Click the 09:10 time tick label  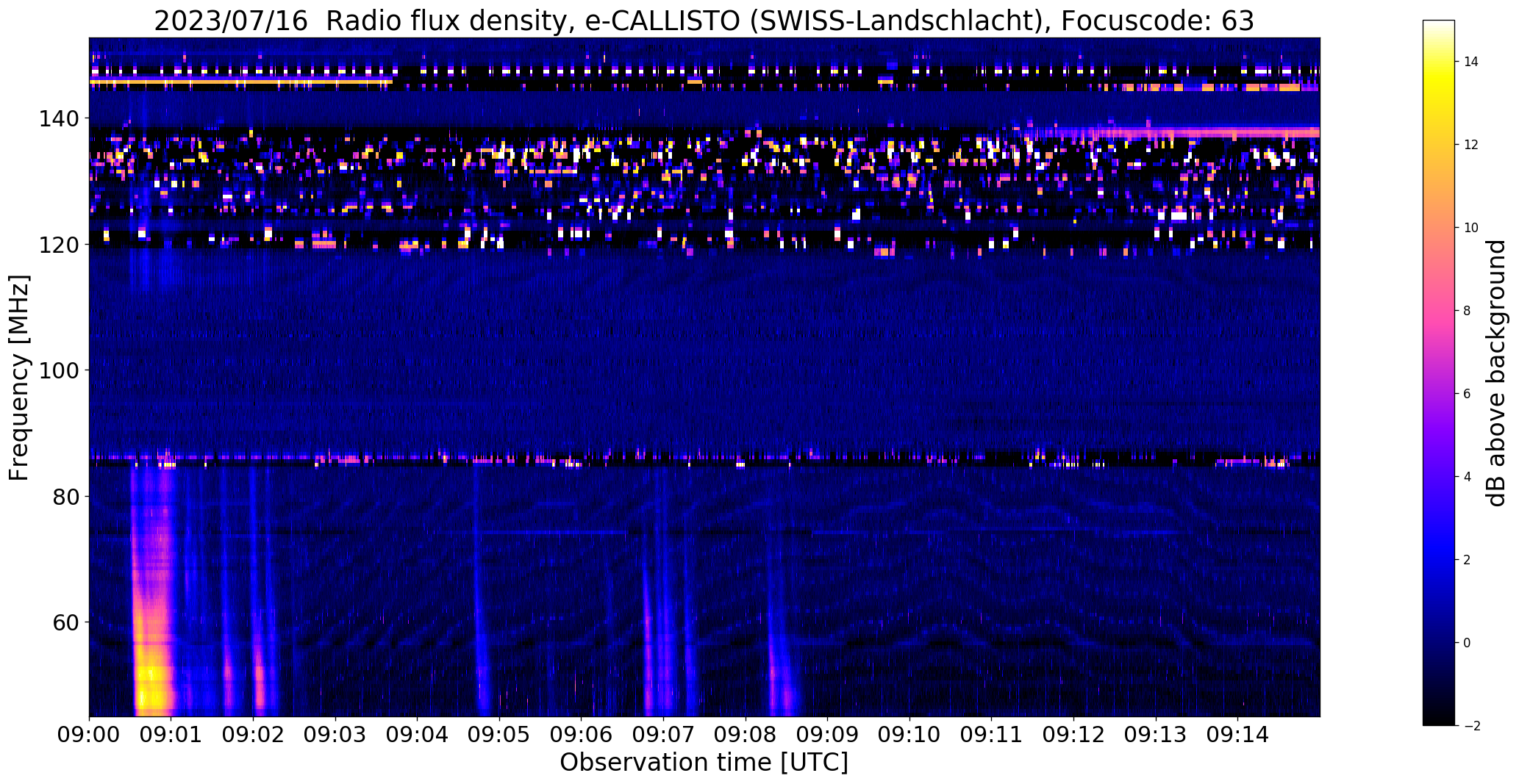910,736
